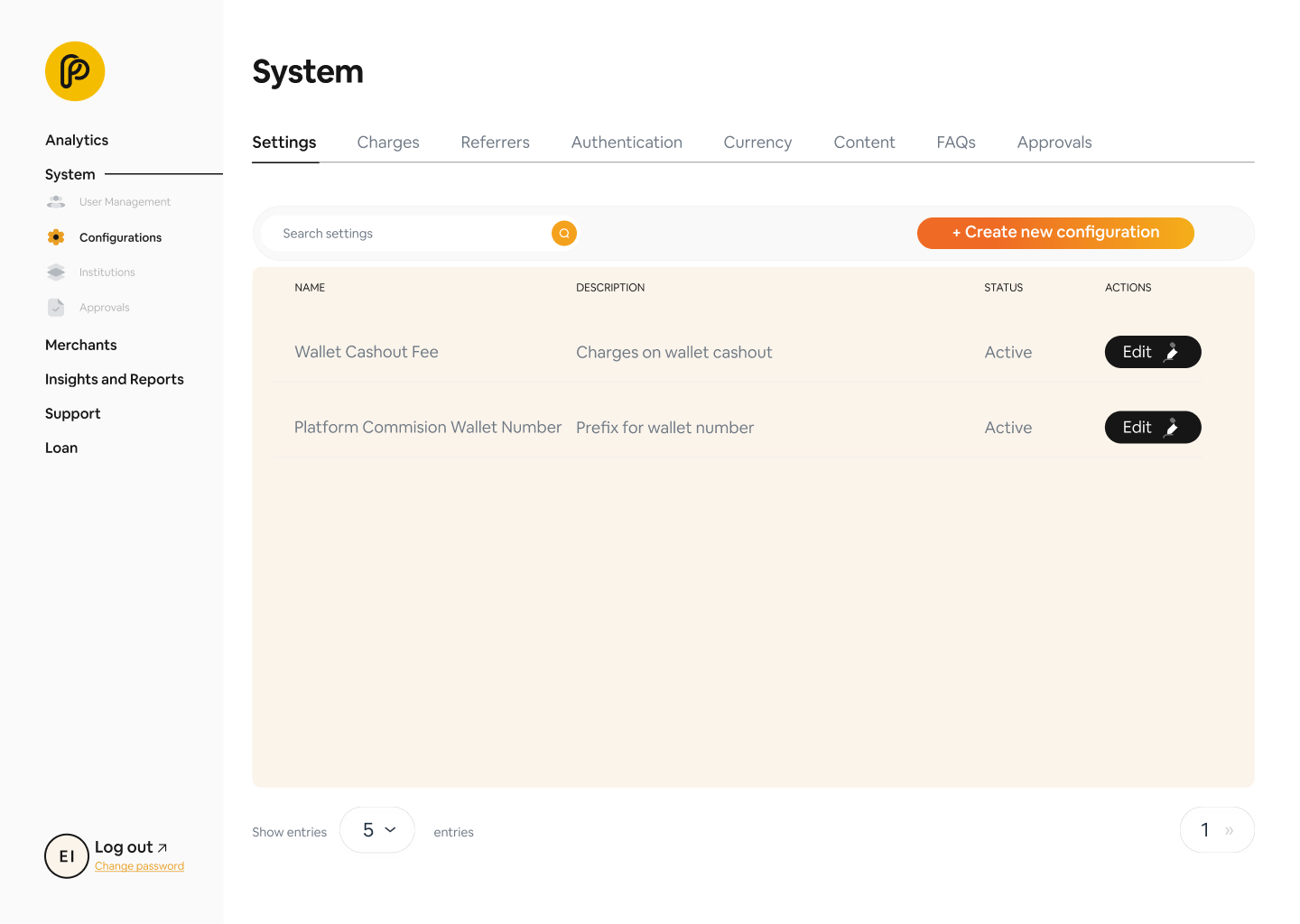Click the yellow P logo icon
The height and width of the screenshot is (924, 1300).
tap(75, 71)
